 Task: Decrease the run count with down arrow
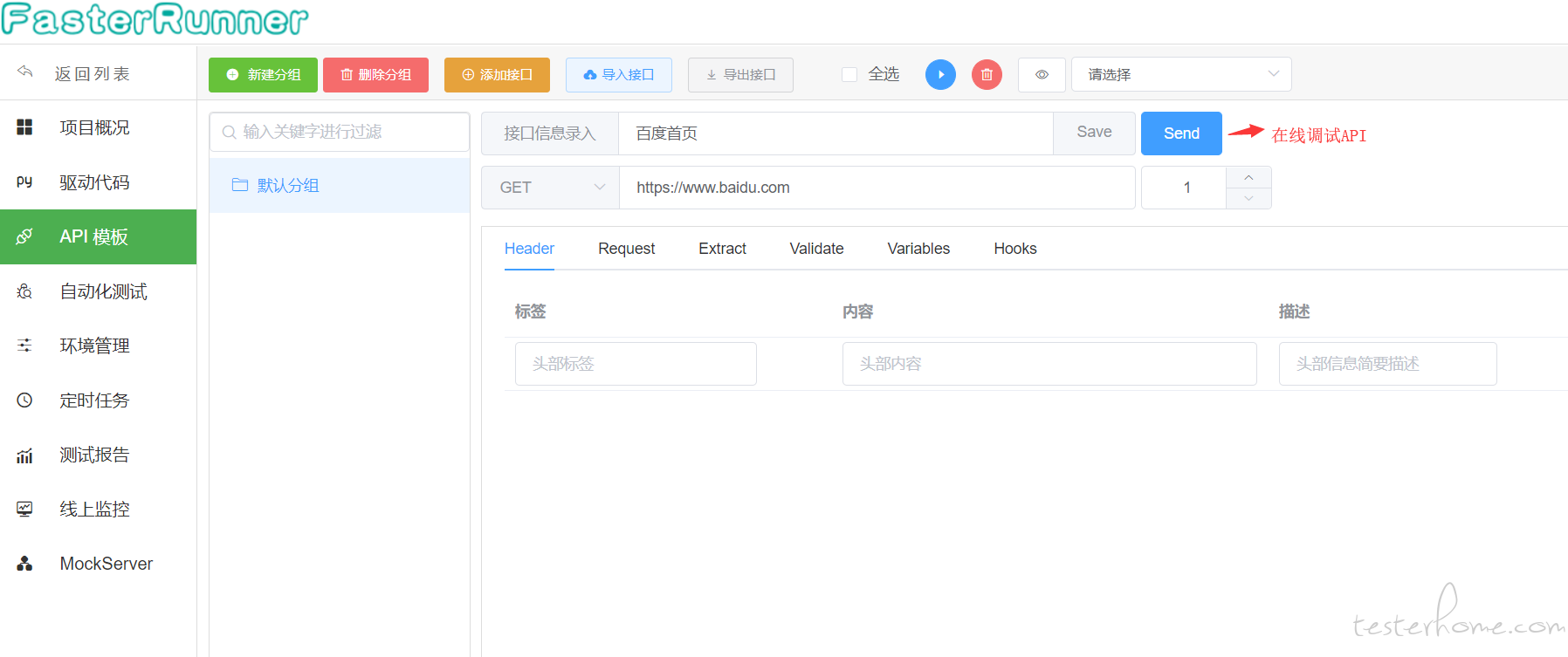tap(1248, 198)
